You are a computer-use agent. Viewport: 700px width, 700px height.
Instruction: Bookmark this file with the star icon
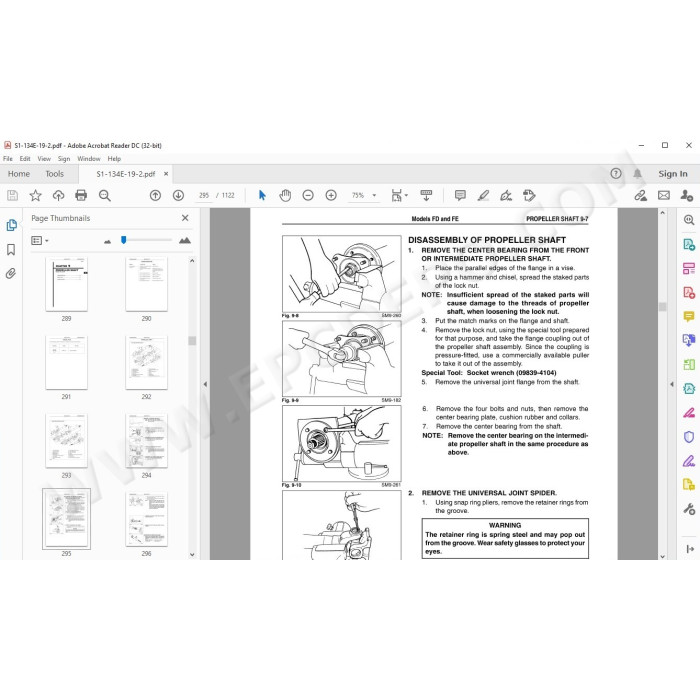click(x=35, y=196)
